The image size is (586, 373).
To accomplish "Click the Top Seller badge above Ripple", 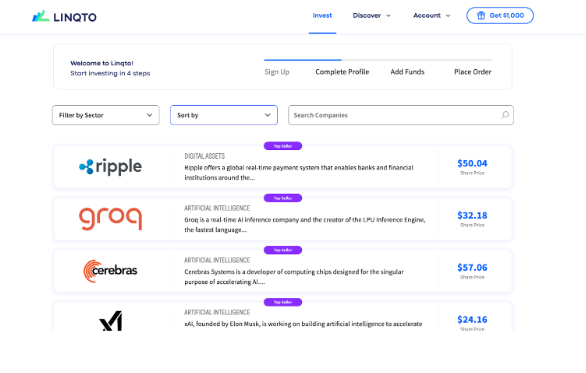I will coord(283,146).
